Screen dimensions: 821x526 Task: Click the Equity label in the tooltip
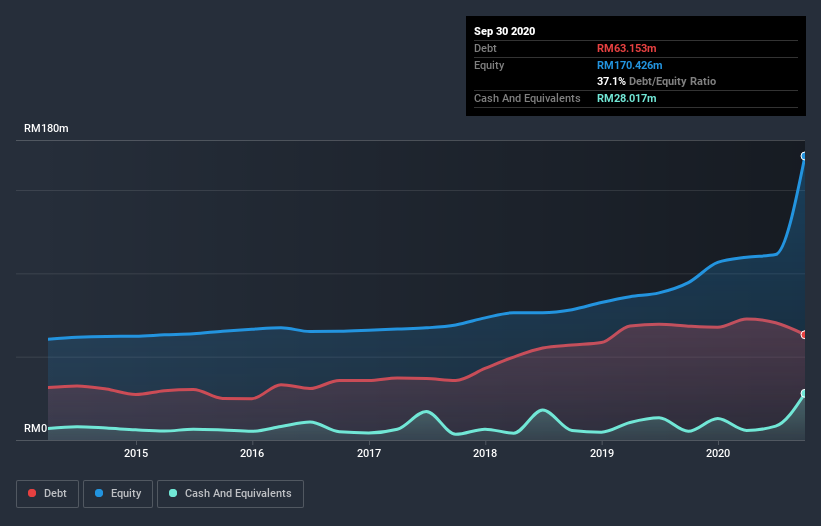[489, 65]
